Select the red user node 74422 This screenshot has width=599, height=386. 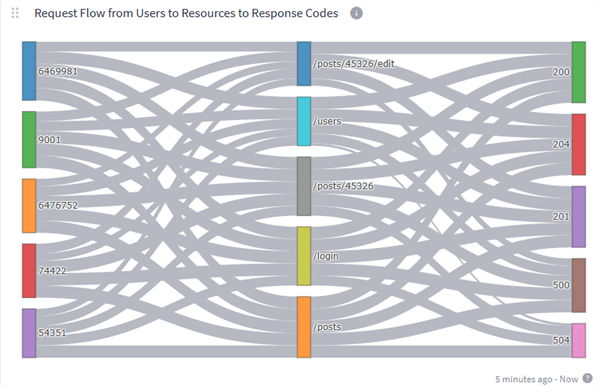pos(29,271)
